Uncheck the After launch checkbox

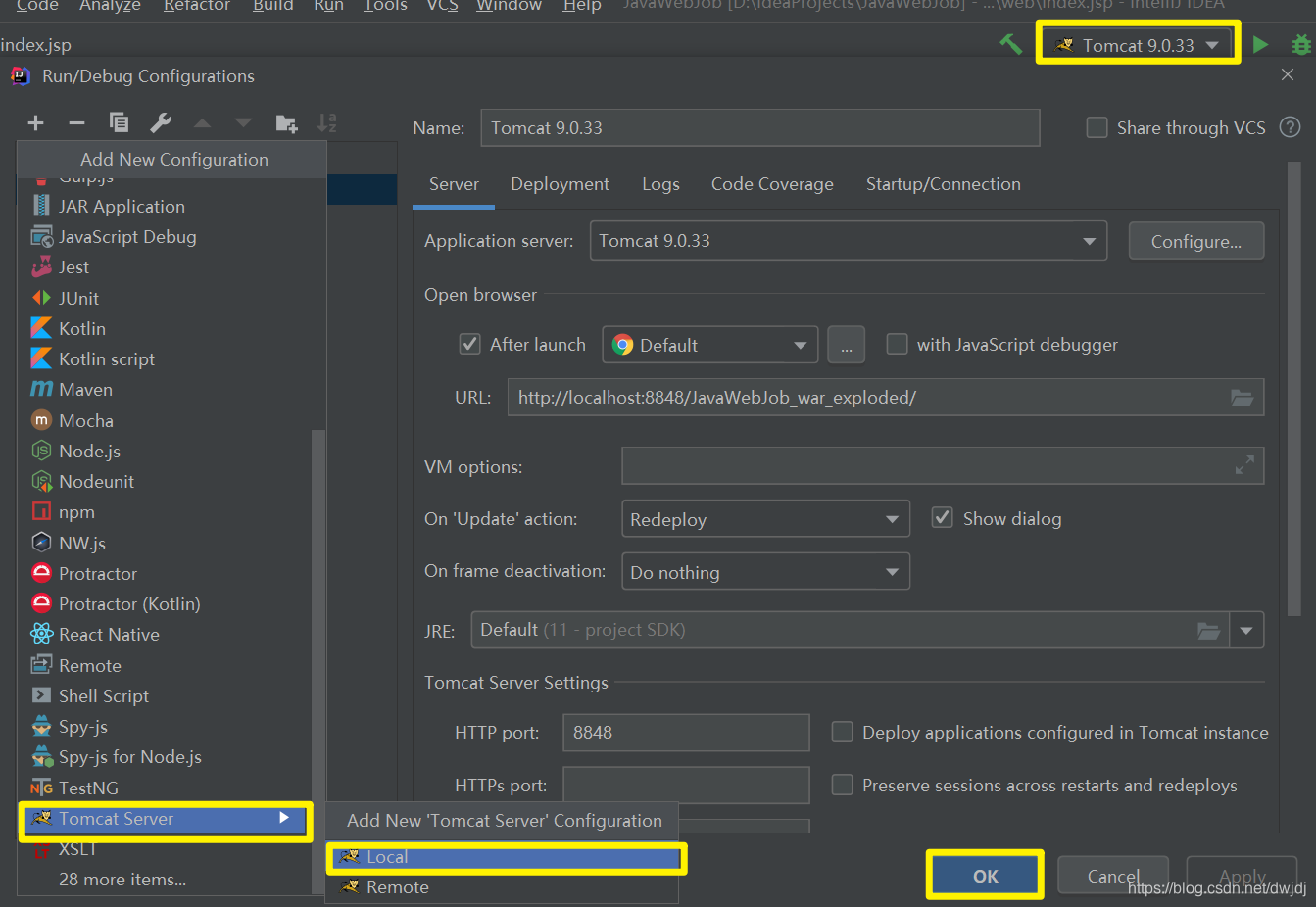[470, 344]
